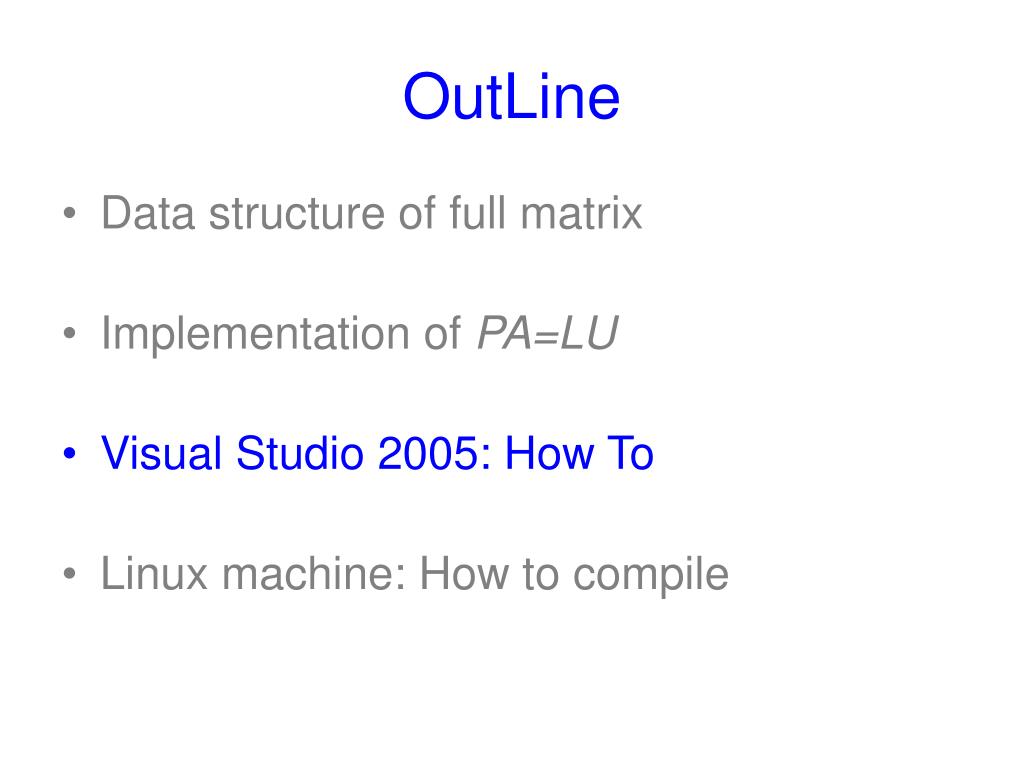Screen dimensions: 1024x768
Task: Click the word compile in the last bullet
Action: [650, 576]
